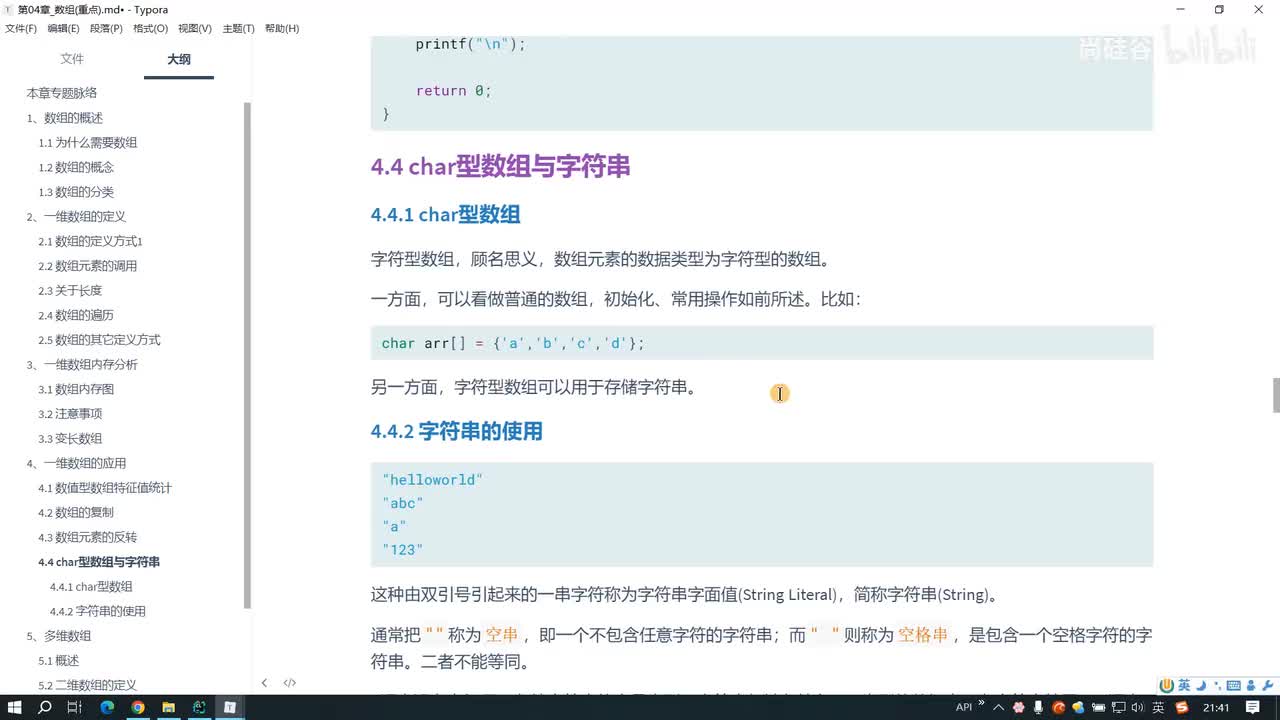The width and height of the screenshot is (1280, 720).
Task: Go to outline item 1.2 数组的概念
Action: click(76, 167)
